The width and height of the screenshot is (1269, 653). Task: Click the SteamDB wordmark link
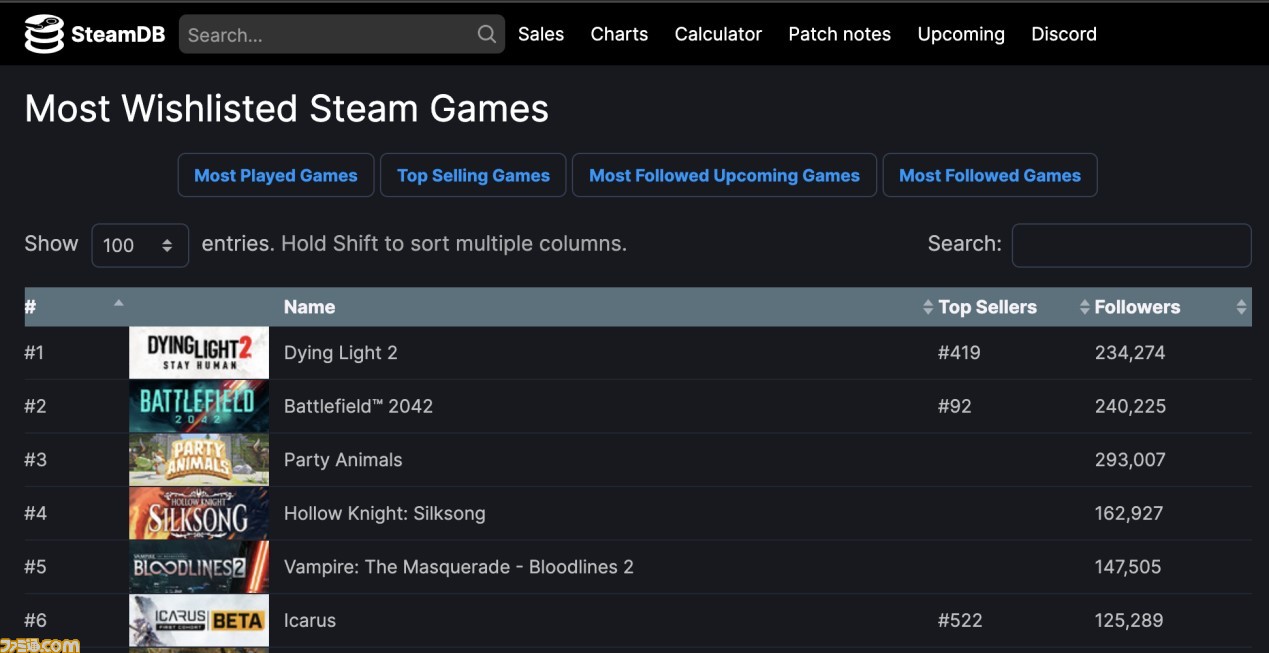click(x=117, y=35)
